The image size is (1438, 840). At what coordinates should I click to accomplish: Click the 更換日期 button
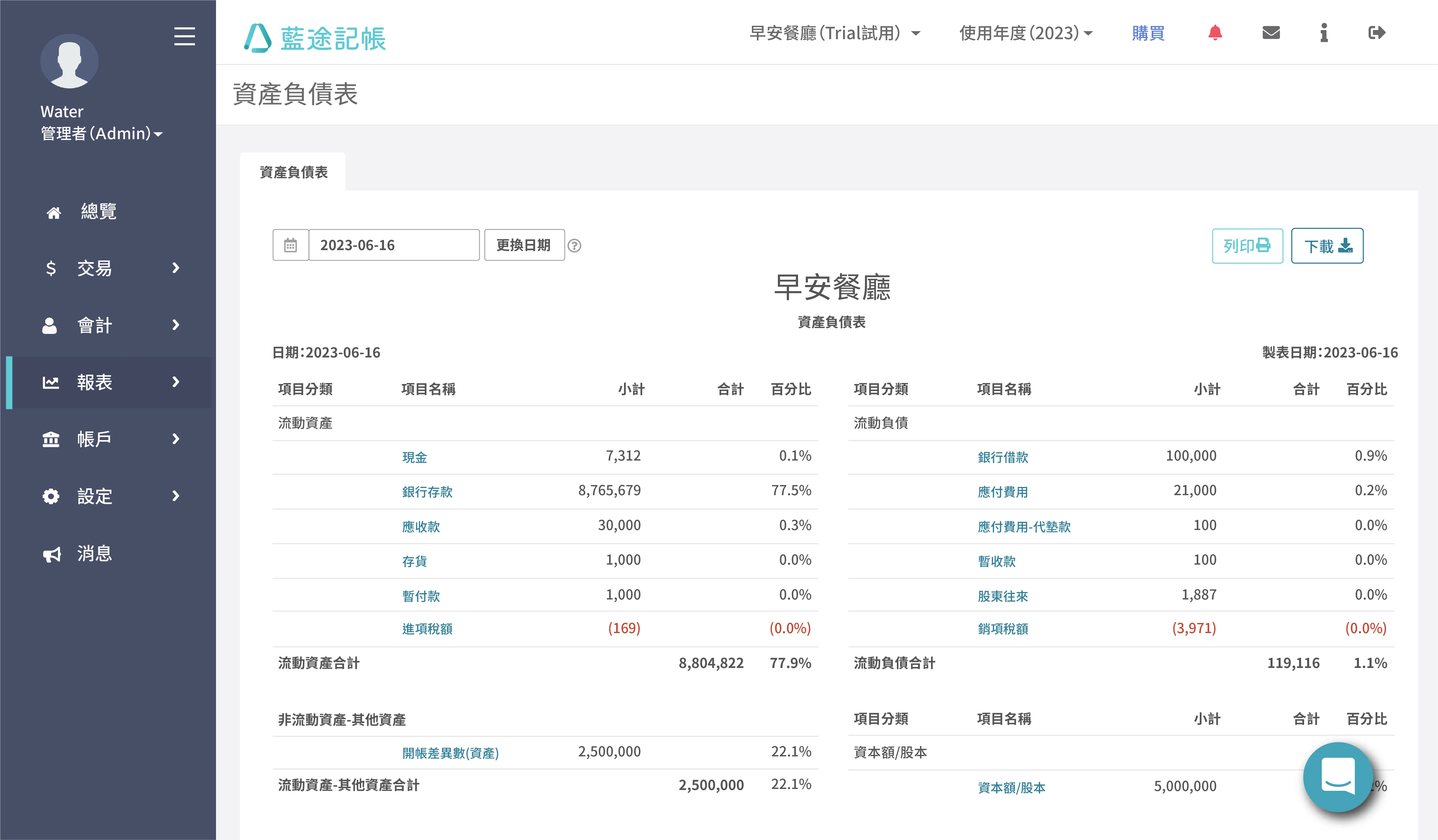tap(524, 245)
